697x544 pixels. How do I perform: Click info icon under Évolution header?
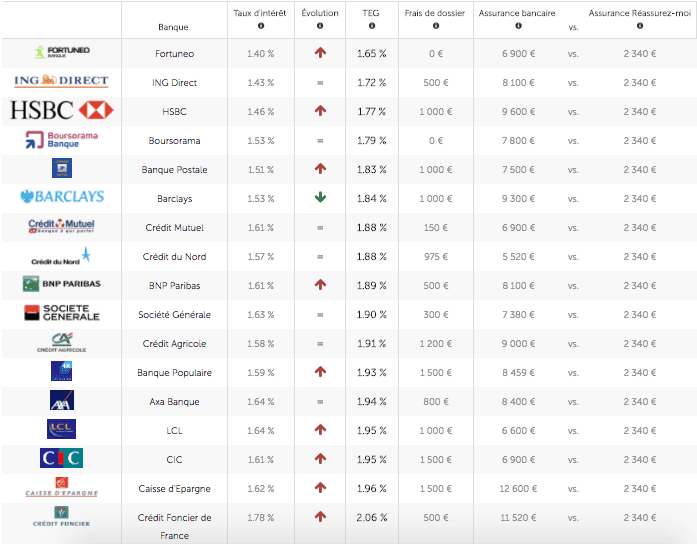pos(320,26)
